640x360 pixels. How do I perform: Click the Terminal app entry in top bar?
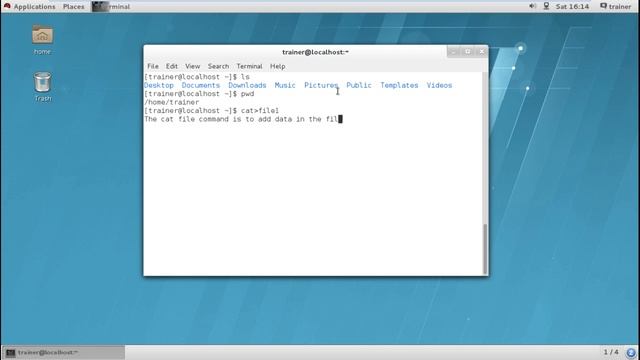pos(111,7)
